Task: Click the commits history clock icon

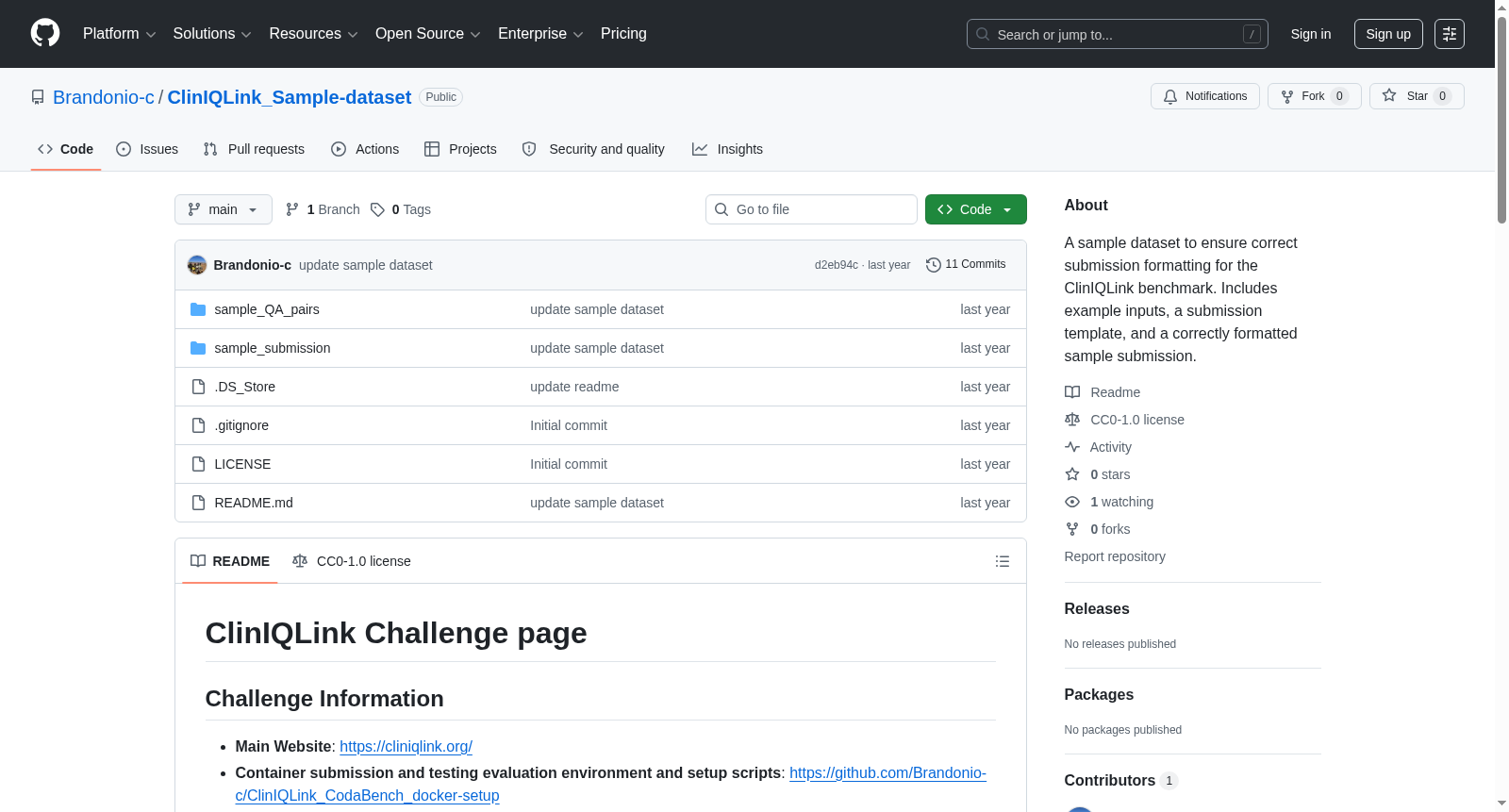Action: click(934, 265)
